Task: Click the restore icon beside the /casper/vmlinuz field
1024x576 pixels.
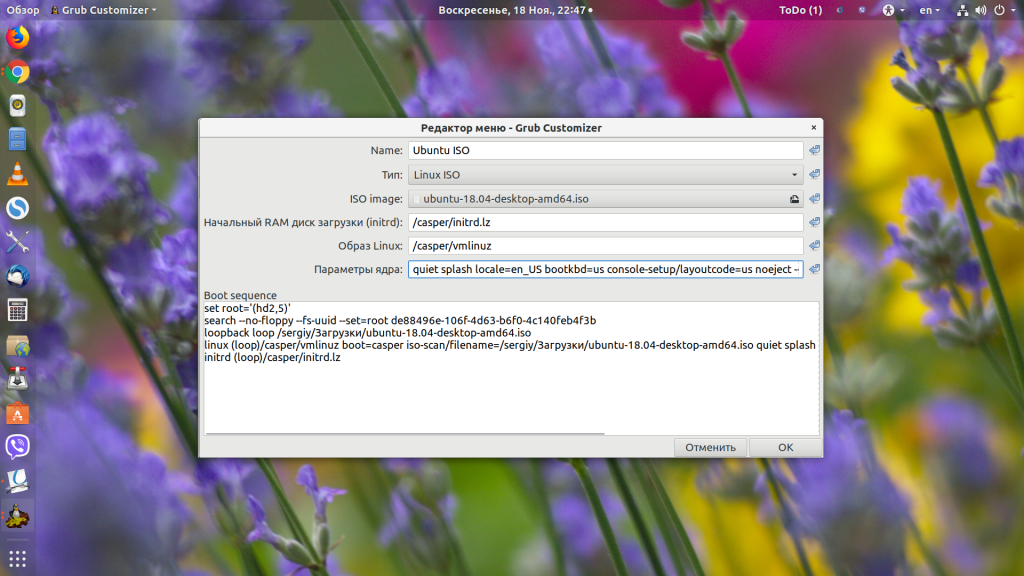Action: pyautogui.click(x=814, y=246)
